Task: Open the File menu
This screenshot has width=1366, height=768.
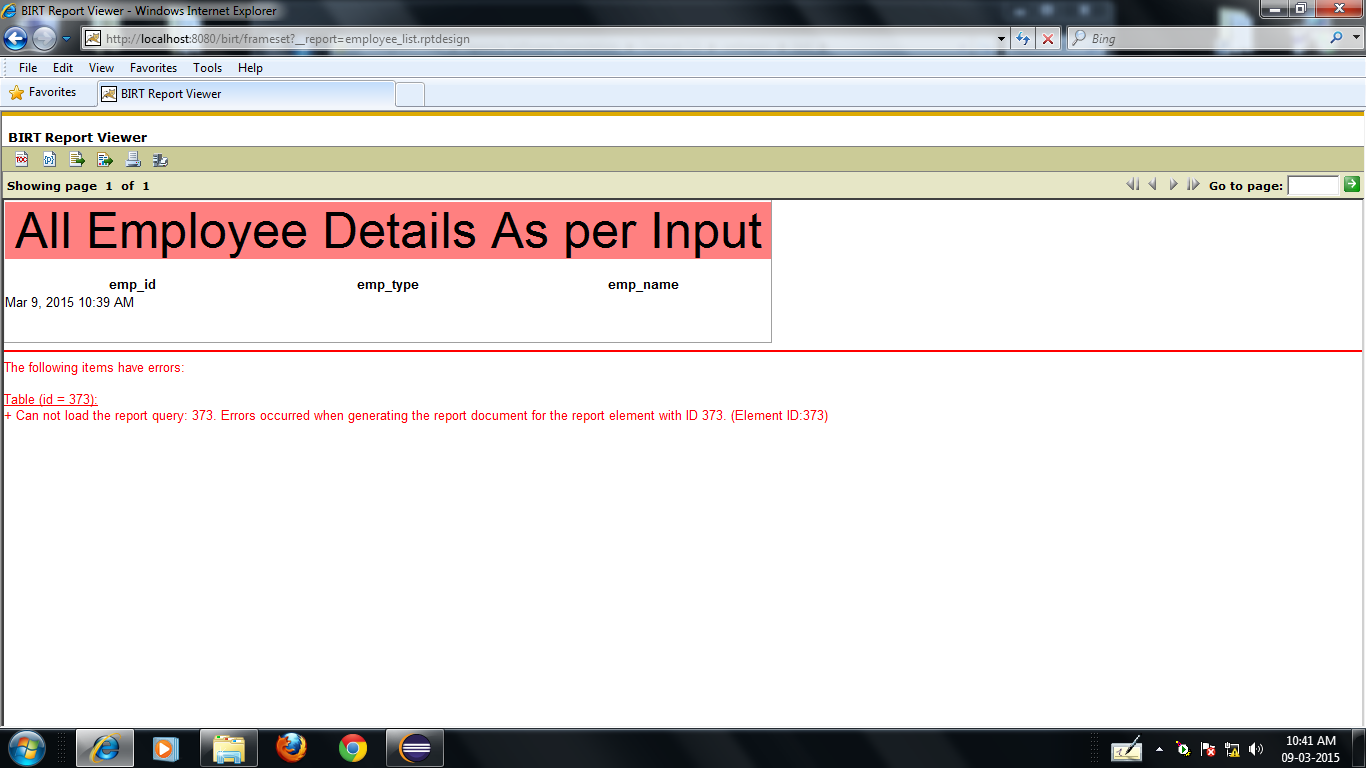Action: point(28,68)
